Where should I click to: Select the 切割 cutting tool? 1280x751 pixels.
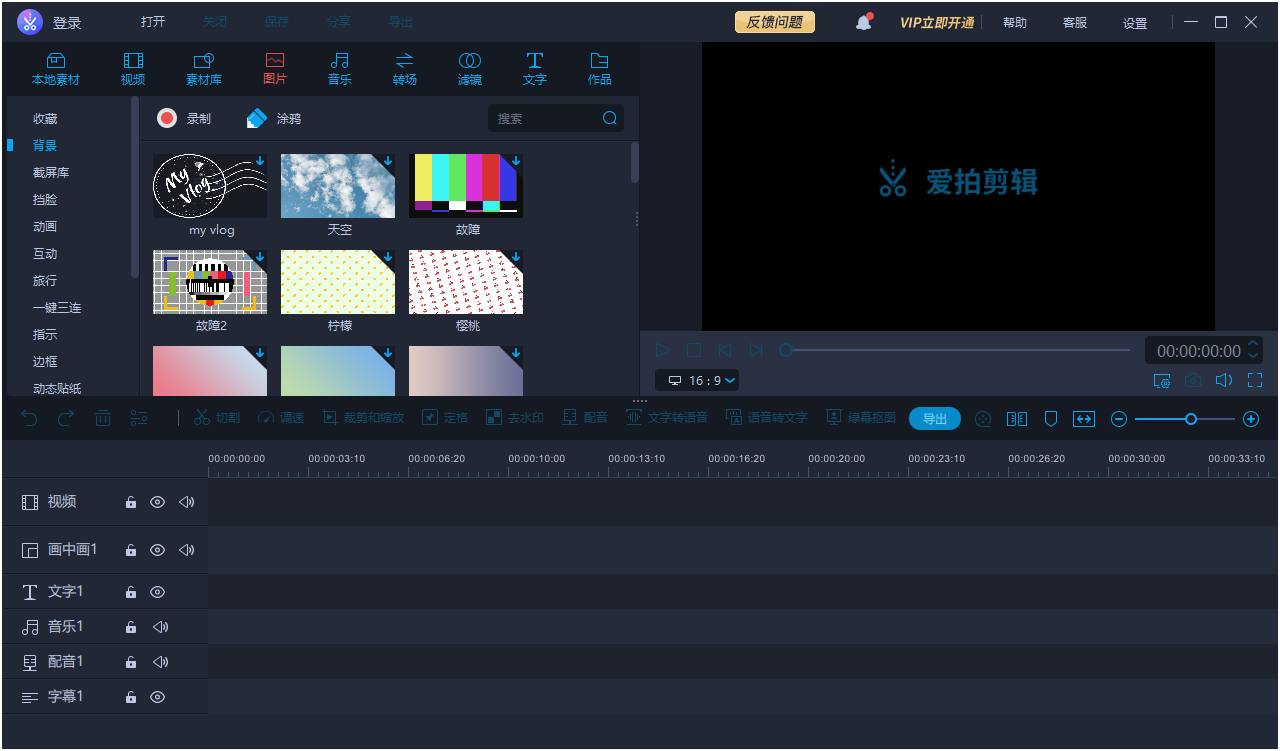pos(216,418)
